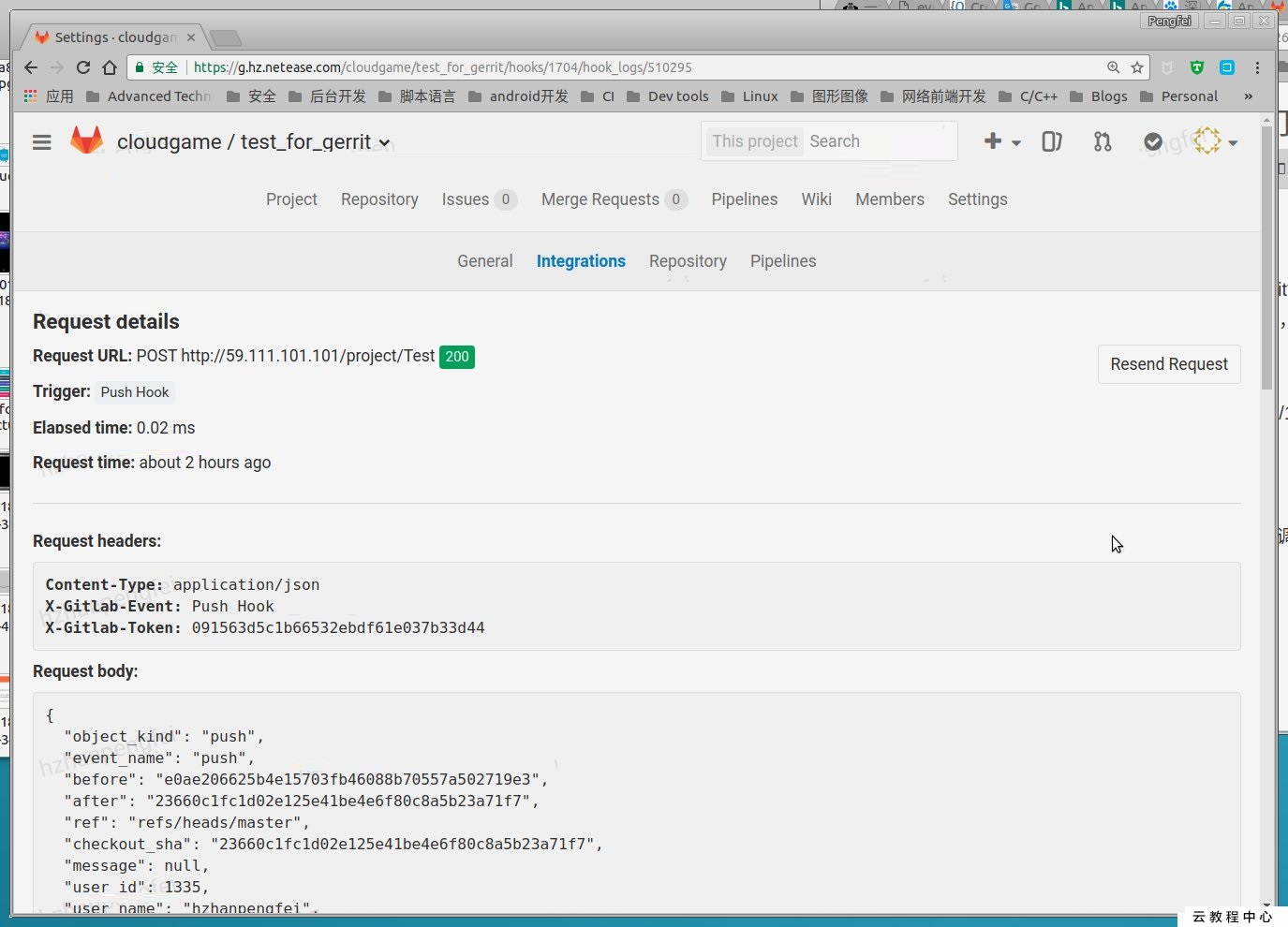Click the green 200 status badge
This screenshot has height=927, width=1288.
[457, 357]
